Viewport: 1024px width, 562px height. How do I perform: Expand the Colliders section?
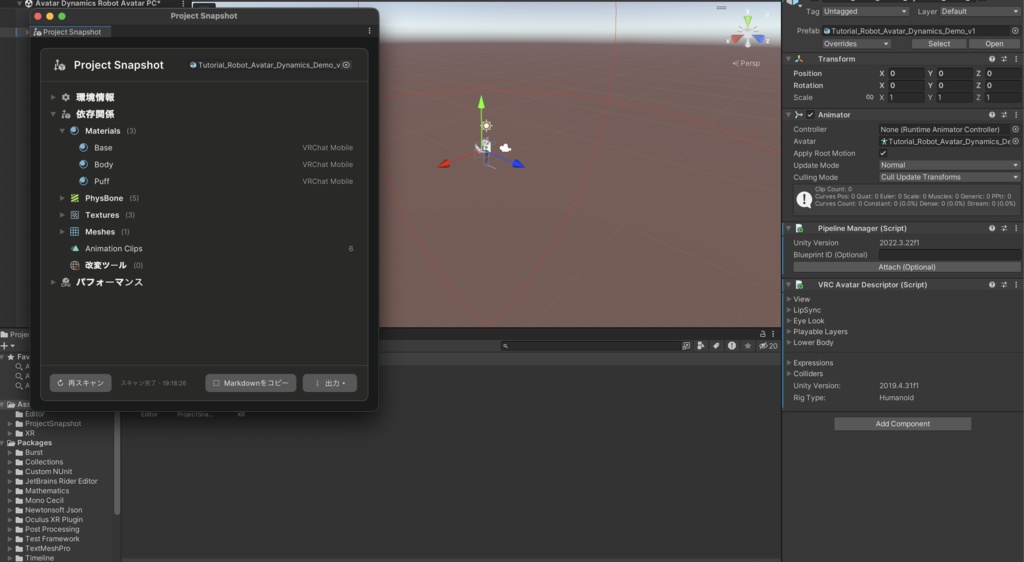pos(789,374)
